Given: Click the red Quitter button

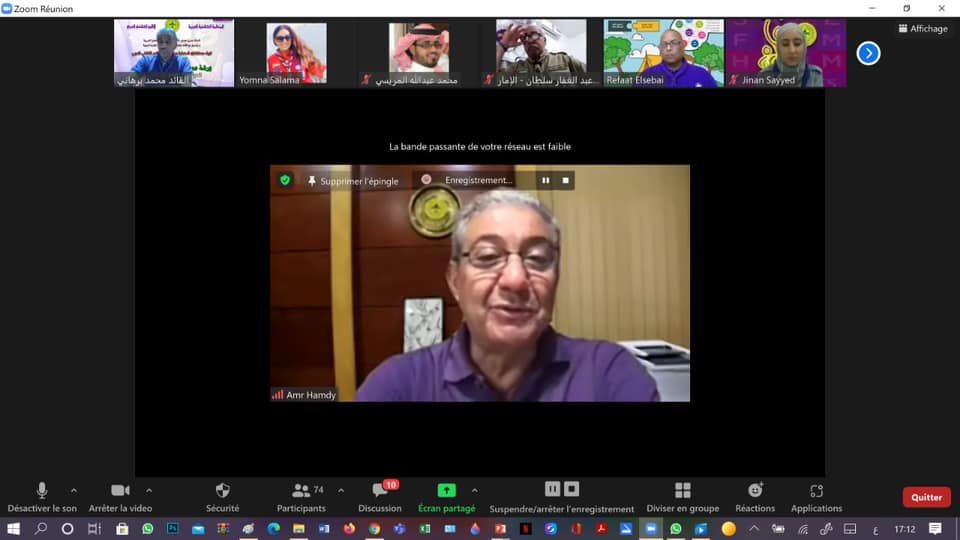Looking at the screenshot, I should coord(926,497).
